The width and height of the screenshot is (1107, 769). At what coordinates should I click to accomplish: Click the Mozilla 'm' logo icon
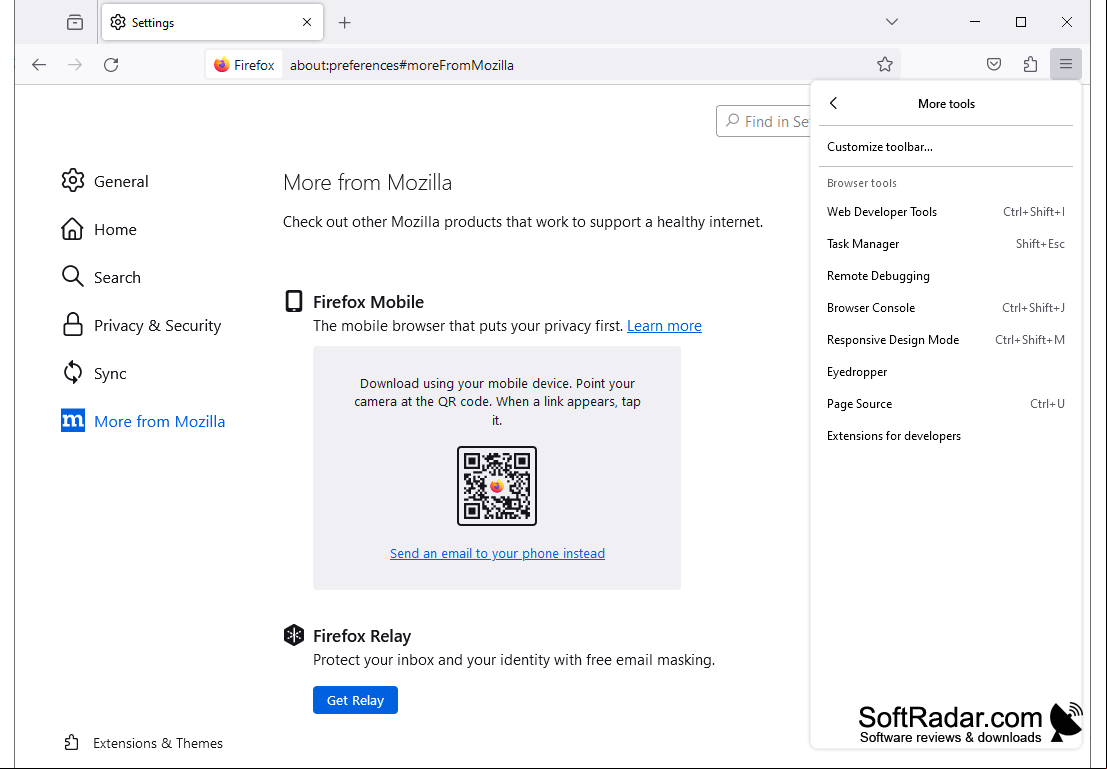[73, 421]
